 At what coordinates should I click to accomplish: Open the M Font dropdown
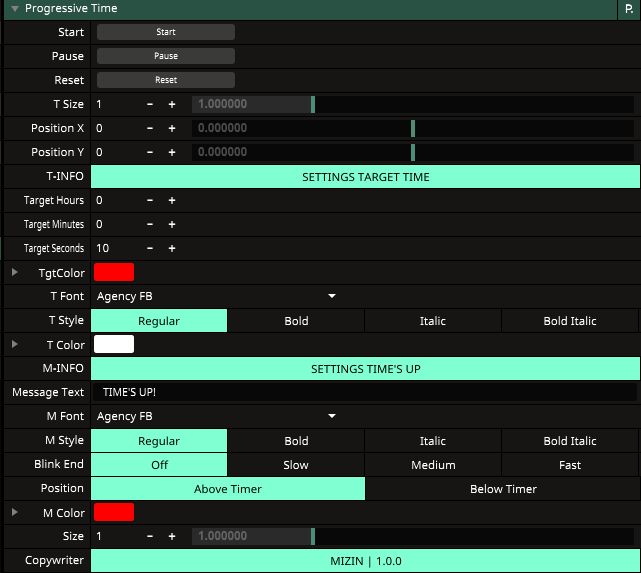[216, 416]
